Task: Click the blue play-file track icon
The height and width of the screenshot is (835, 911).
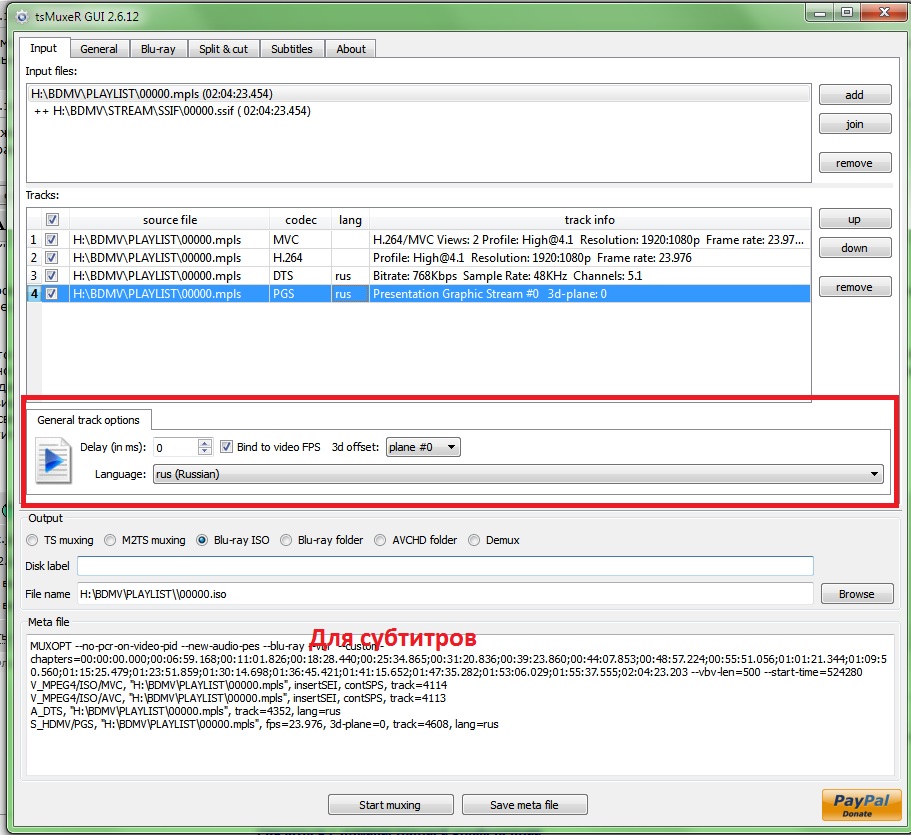Action: tap(52, 460)
